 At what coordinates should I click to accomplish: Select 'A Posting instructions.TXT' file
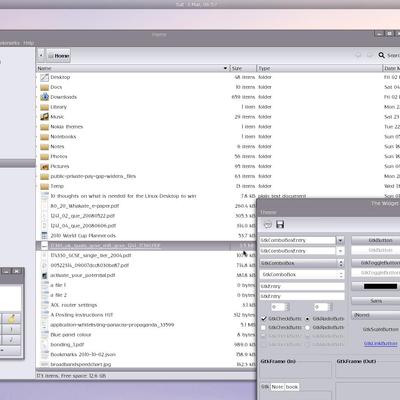[82, 315]
